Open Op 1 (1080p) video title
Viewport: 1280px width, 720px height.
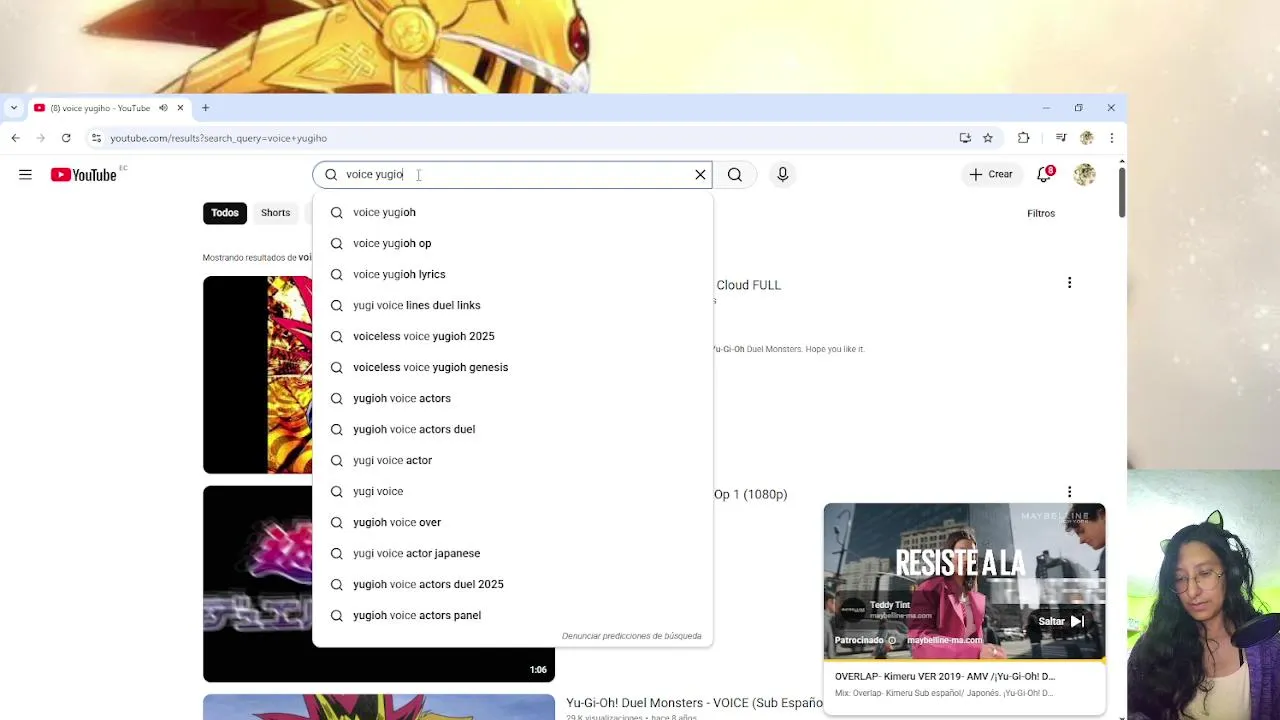pyautogui.click(x=750, y=494)
